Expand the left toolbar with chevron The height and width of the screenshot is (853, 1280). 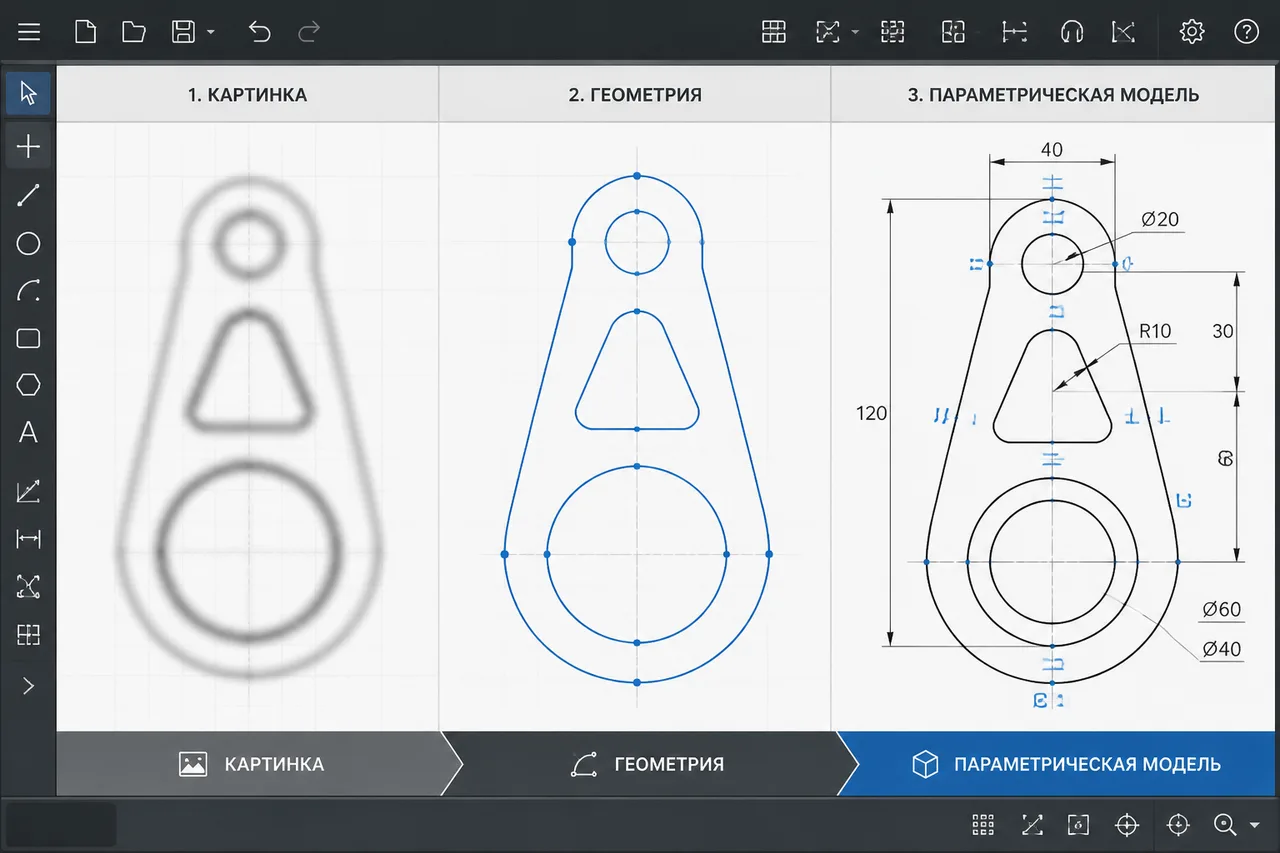[x=28, y=686]
